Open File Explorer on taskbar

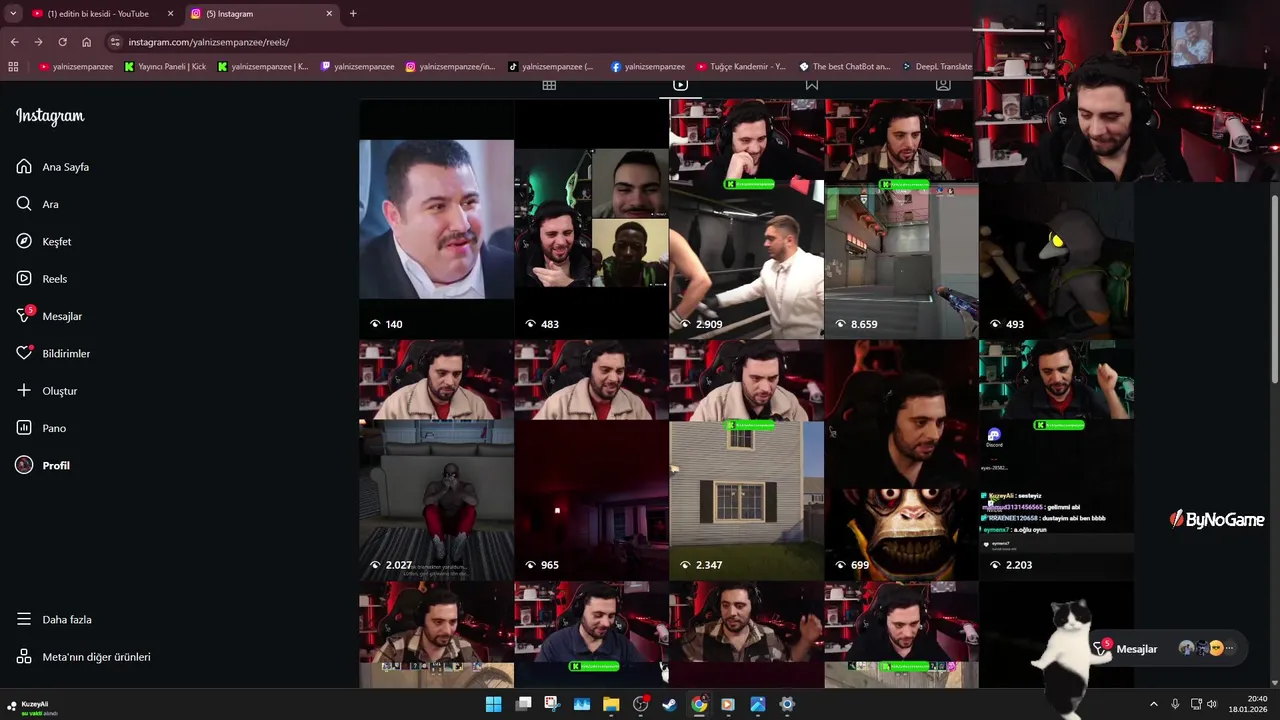tap(611, 704)
